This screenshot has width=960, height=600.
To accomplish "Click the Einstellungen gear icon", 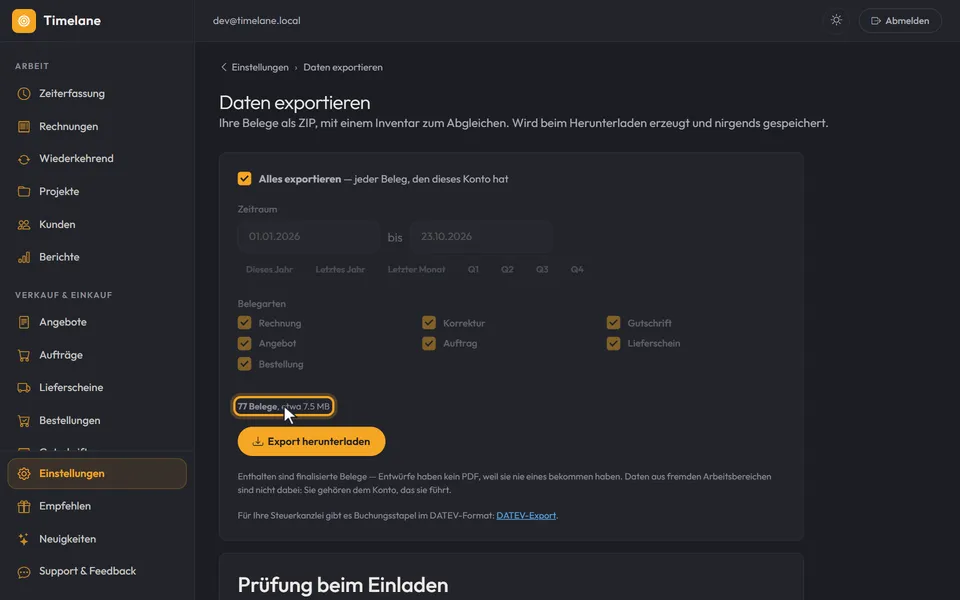I will tap(24, 474).
